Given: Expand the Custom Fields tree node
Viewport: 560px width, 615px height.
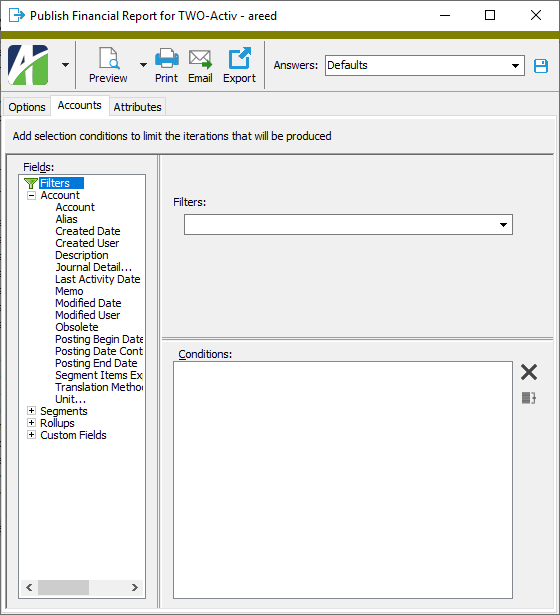Looking at the screenshot, I should 31,435.
